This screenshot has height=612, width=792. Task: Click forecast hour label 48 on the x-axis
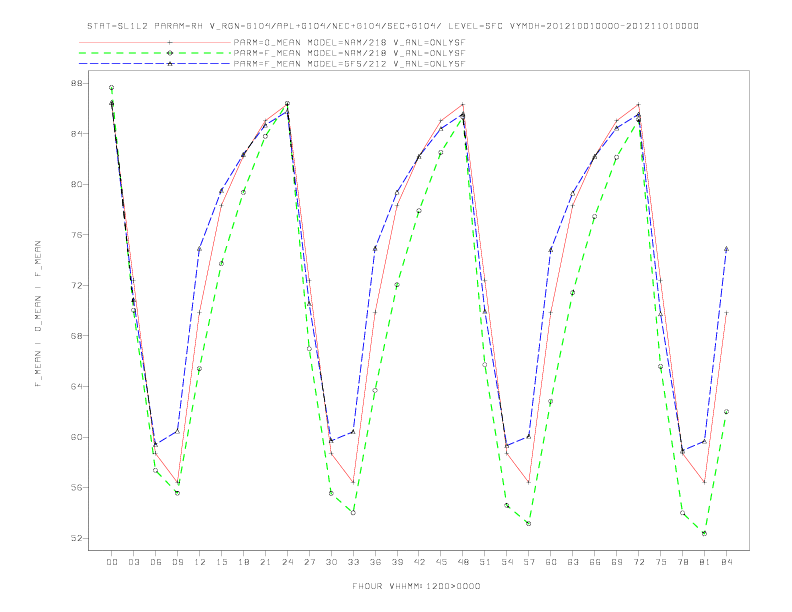(463, 562)
